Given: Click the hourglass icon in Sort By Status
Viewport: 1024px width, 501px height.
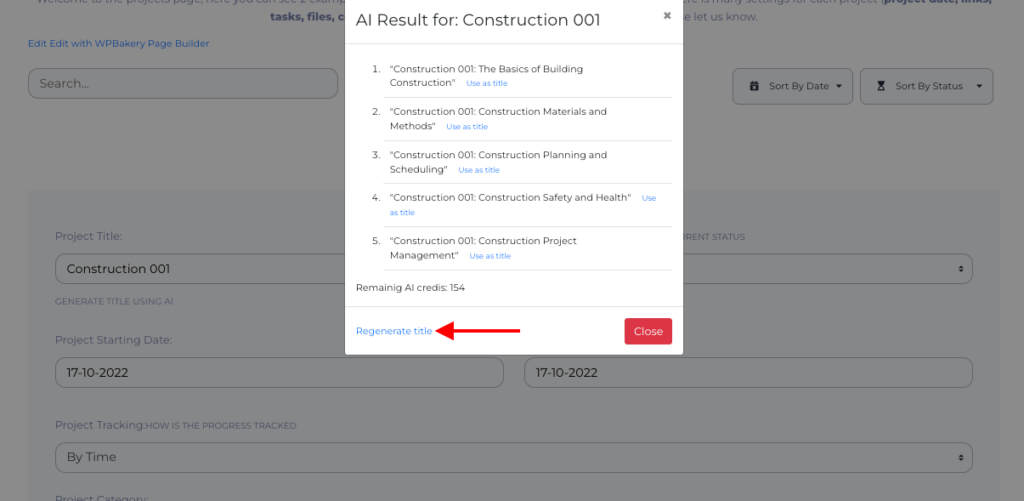Looking at the screenshot, I should click(880, 86).
